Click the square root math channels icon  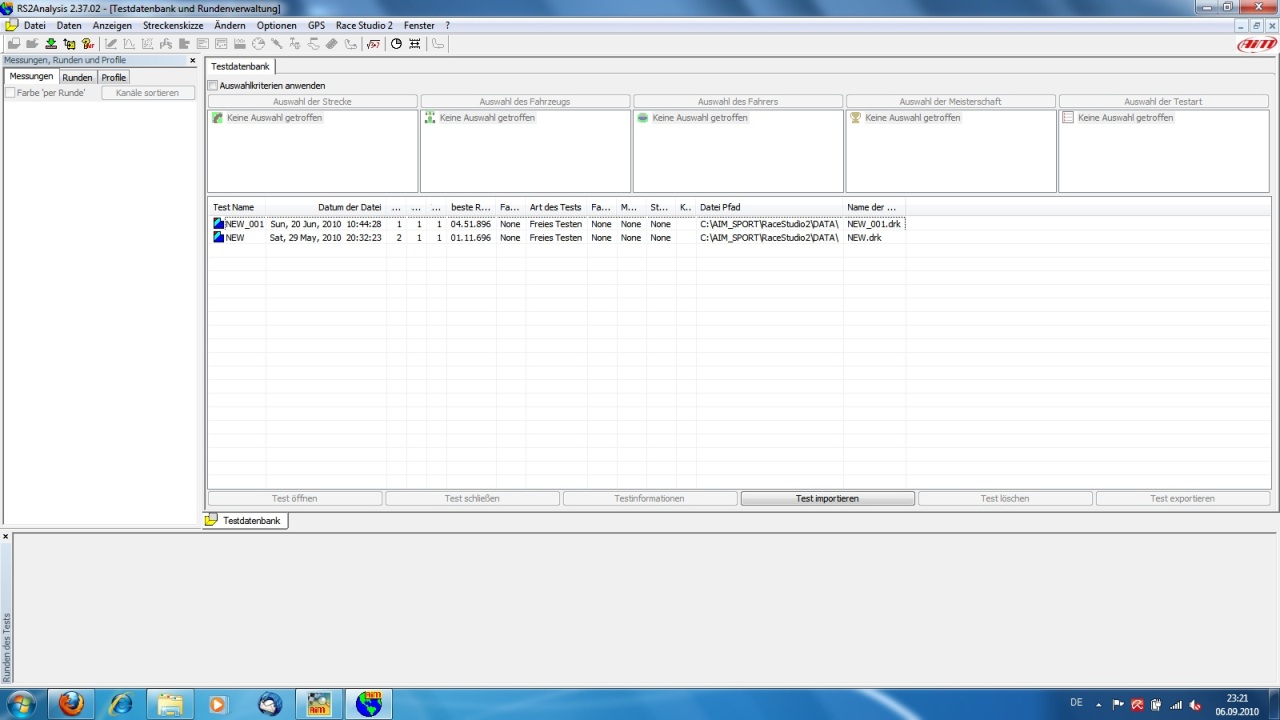tap(373, 44)
